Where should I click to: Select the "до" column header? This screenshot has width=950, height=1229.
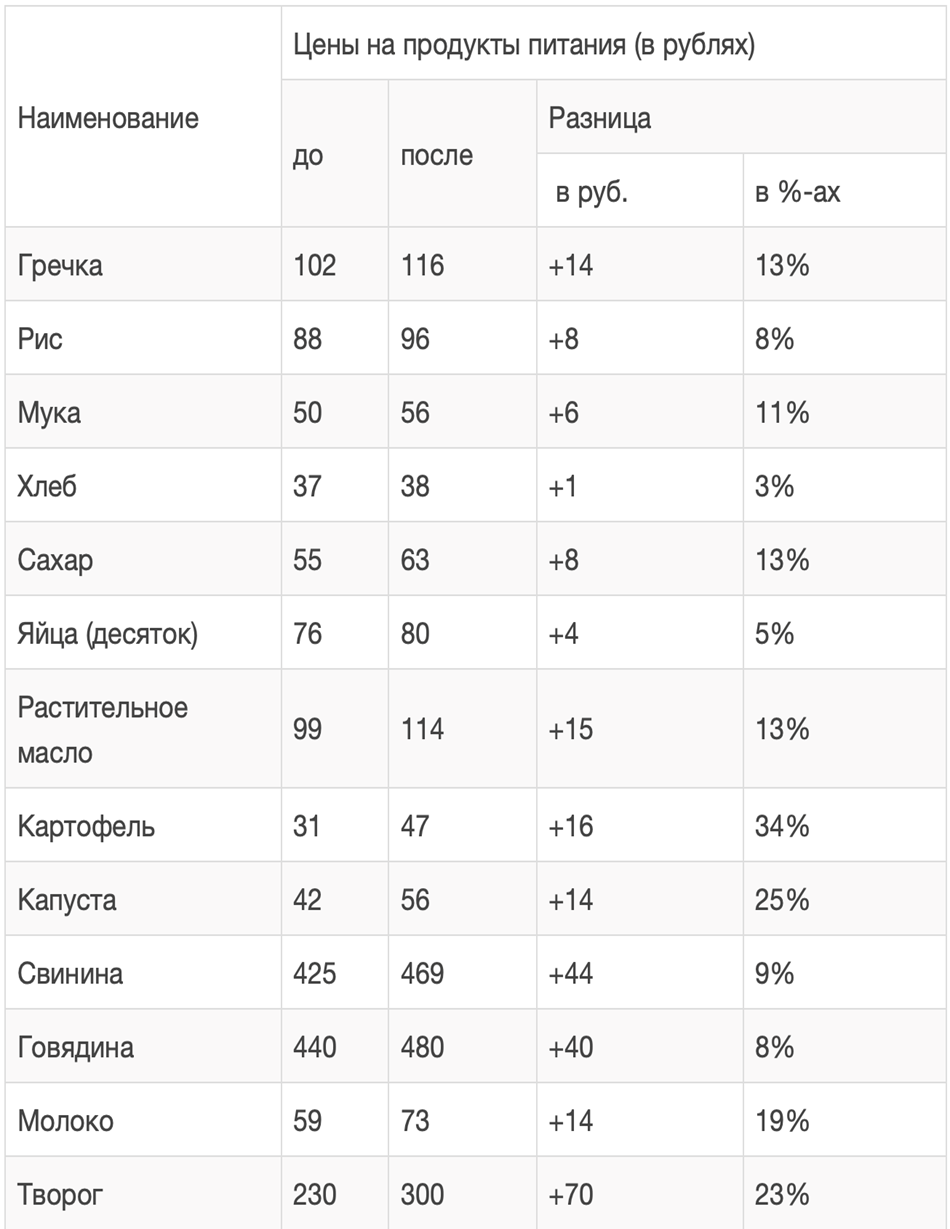click(308, 156)
